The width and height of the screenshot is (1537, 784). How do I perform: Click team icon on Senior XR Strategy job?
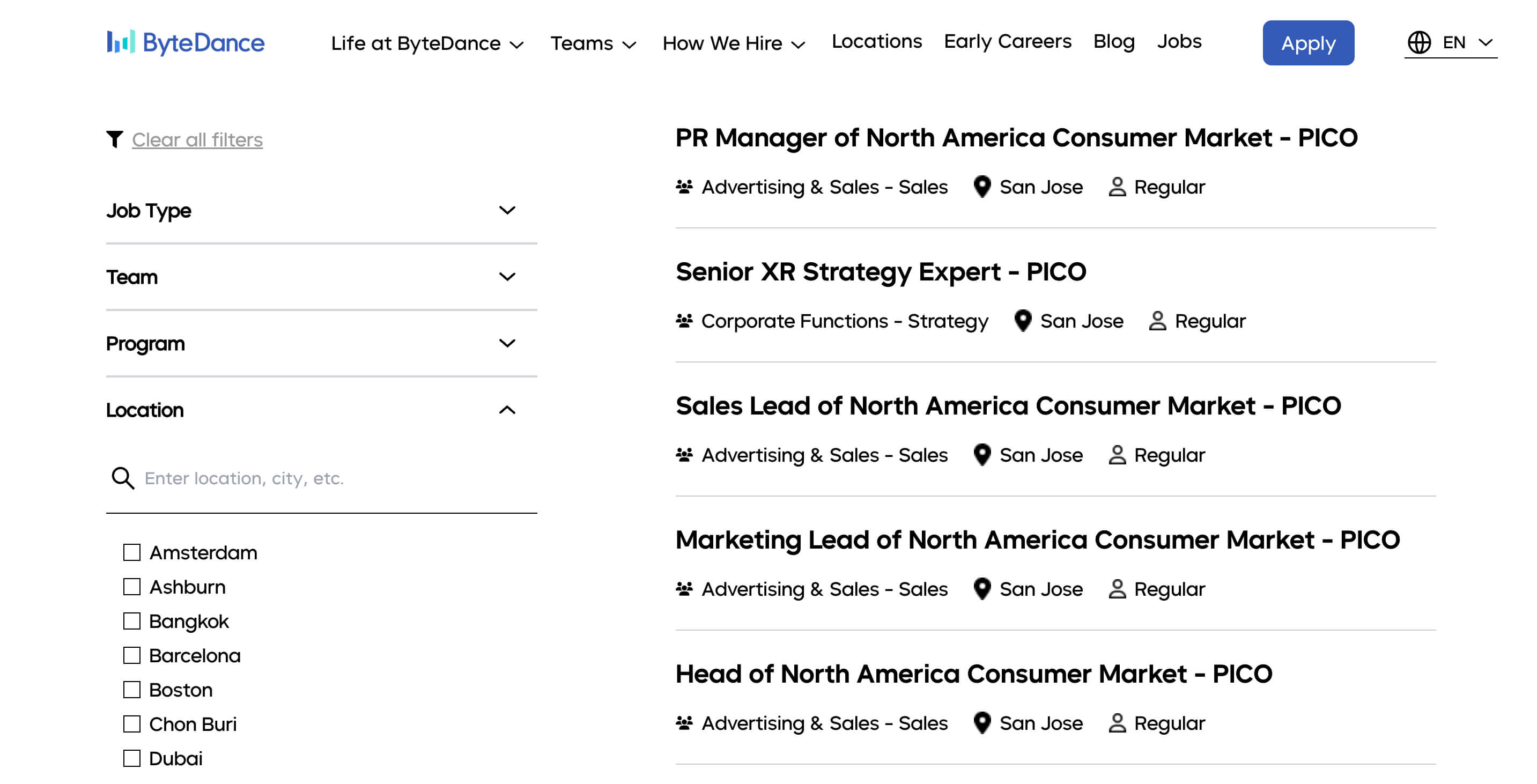pos(684,321)
